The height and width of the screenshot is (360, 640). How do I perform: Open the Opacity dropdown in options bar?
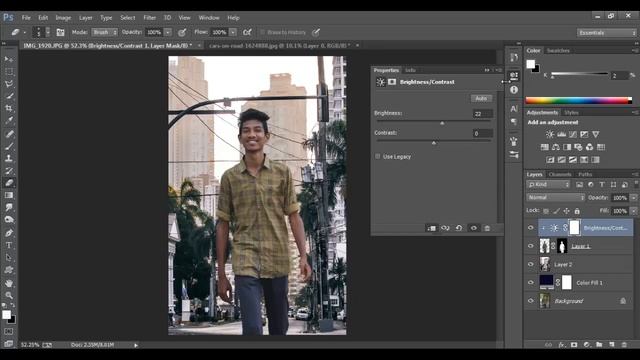point(168,32)
